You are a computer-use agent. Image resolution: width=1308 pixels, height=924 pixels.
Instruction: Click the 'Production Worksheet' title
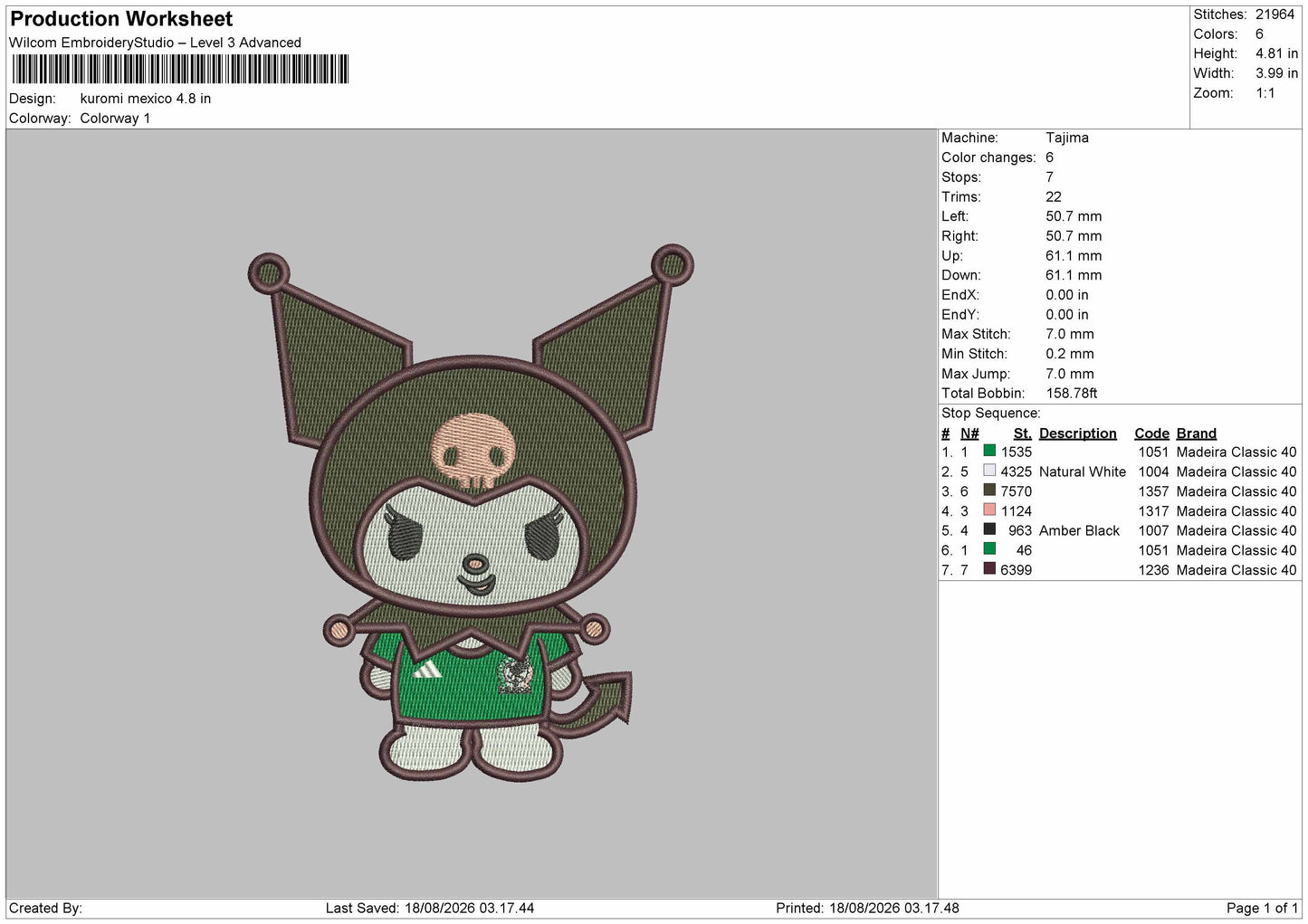pyautogui.click(x=121, y=19)
